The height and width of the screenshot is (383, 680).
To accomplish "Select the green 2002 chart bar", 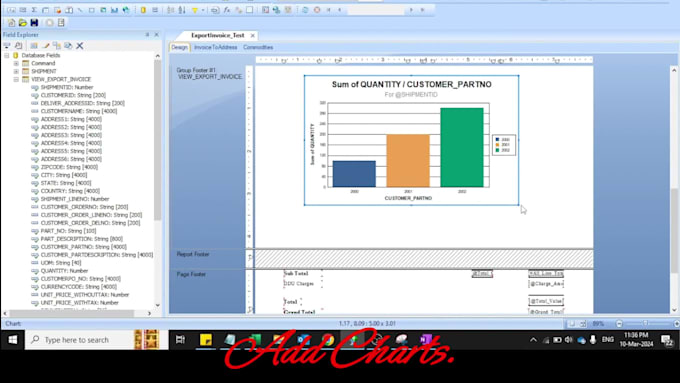I will (462, 147).
